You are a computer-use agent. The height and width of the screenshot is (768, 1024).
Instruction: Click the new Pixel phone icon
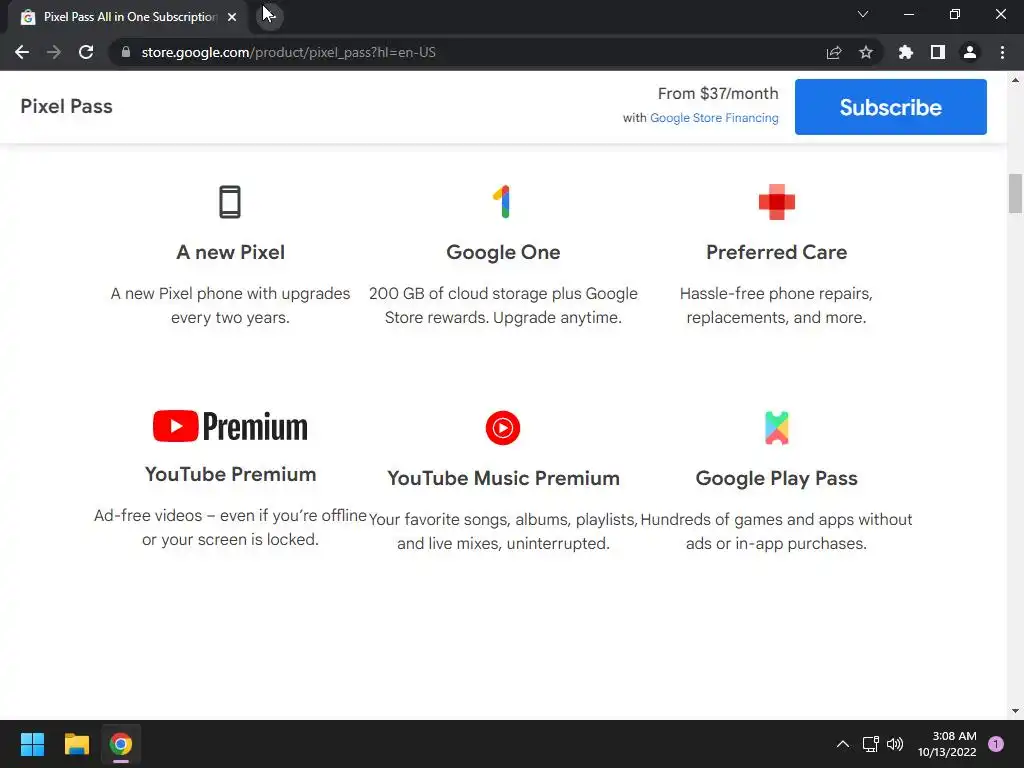(230, 202)
